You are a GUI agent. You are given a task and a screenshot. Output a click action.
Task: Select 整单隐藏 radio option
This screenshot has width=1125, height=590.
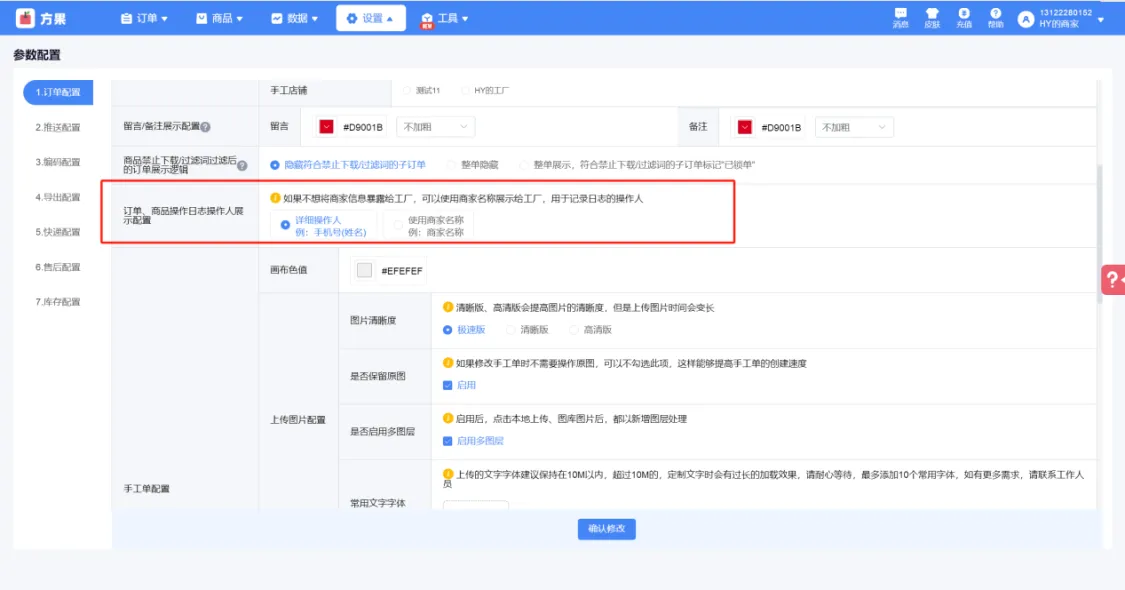point(452,164)
